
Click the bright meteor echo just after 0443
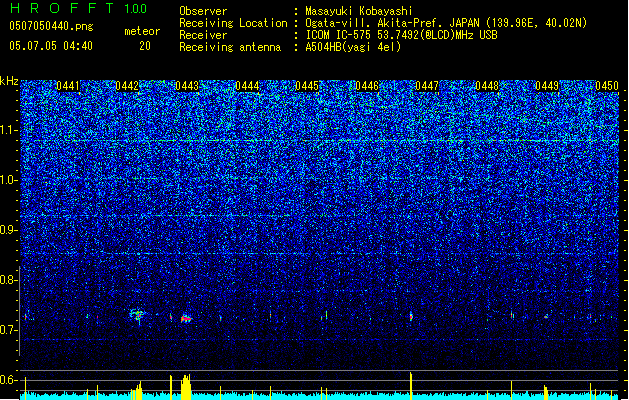point(186,319)
